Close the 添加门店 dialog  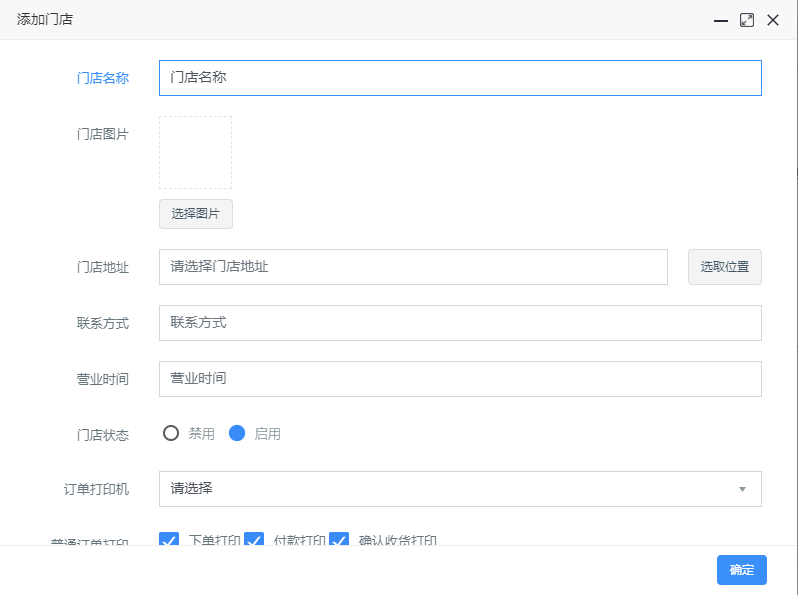(x=773, y=20)
